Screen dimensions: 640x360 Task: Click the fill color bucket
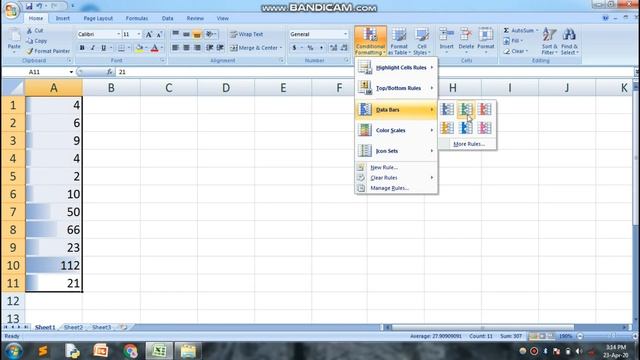pyautogui.click(x=139, y=48)
